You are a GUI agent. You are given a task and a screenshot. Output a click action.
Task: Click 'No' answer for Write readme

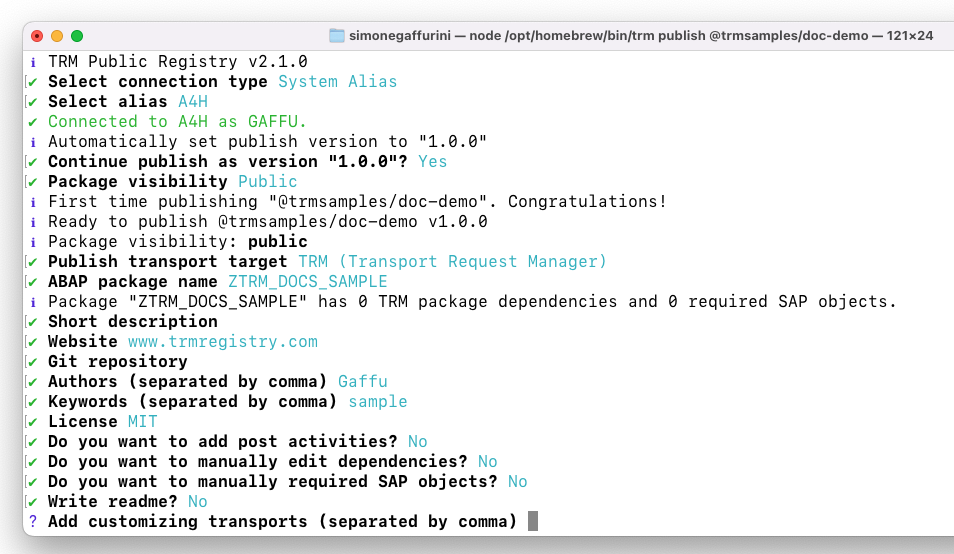198,502
